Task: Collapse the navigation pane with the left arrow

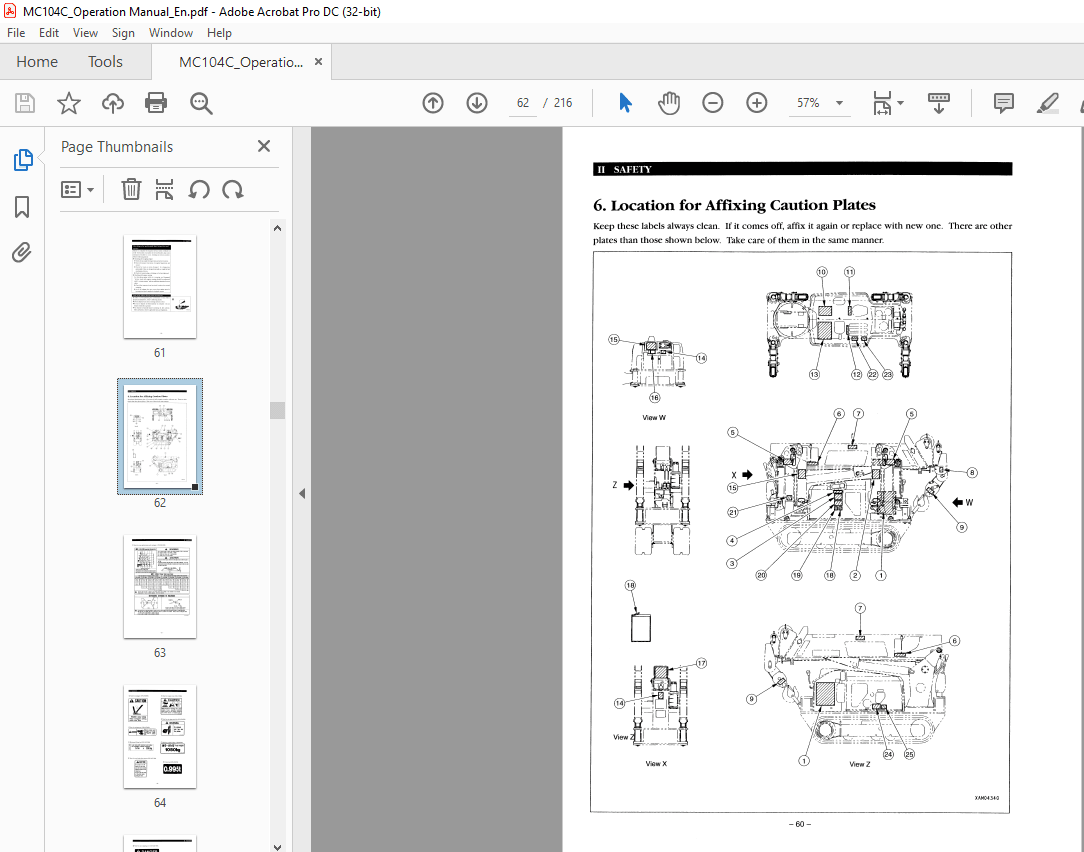Action: click(x=301, y=492)
